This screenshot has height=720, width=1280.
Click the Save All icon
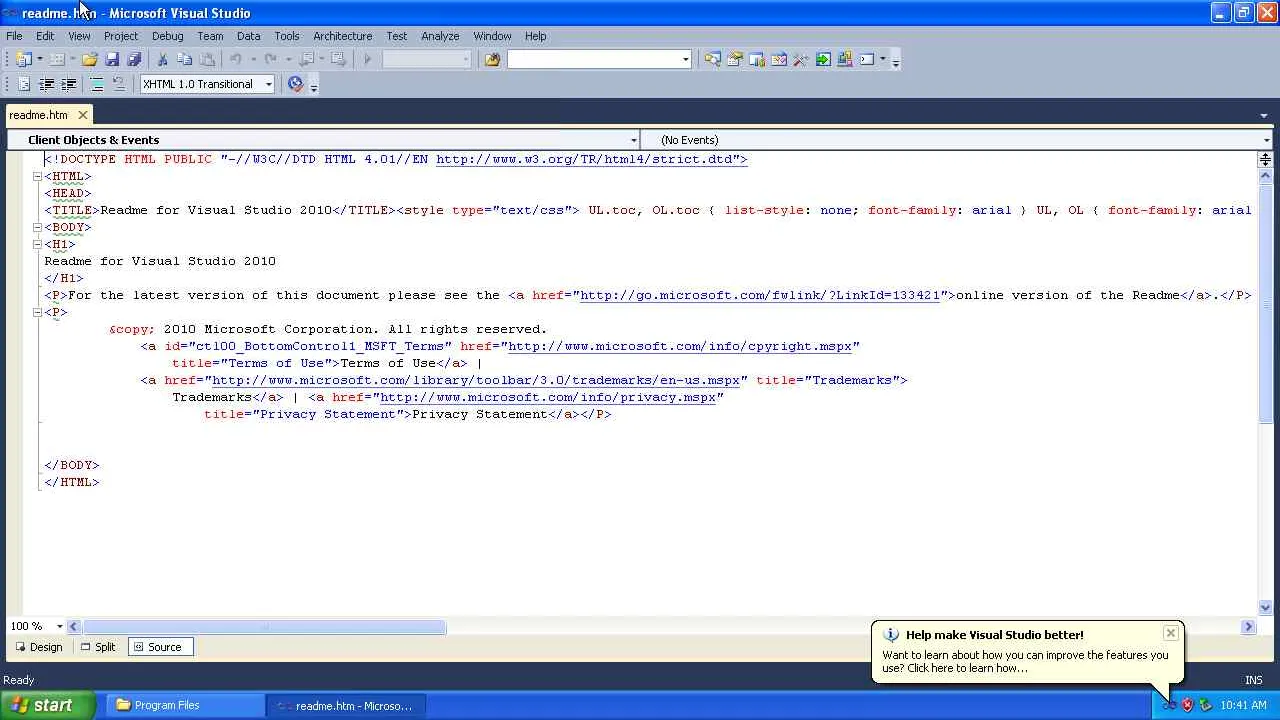click(134, 59)
